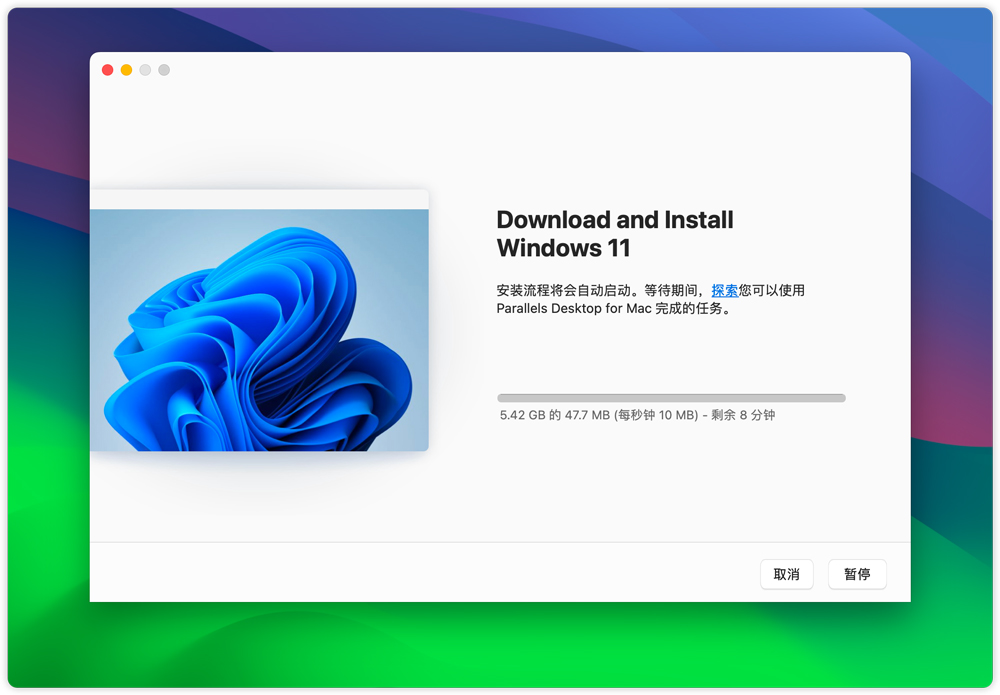Click the Windows 11 bloom preview image
The width and height of the screenshot is (1000, 695).
(x=259, y=330)
